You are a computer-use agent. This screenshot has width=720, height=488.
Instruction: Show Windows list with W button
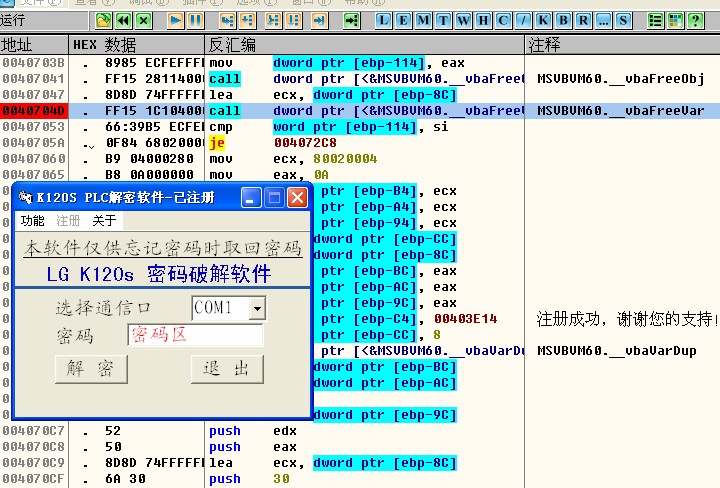click(x=463, y=21)
